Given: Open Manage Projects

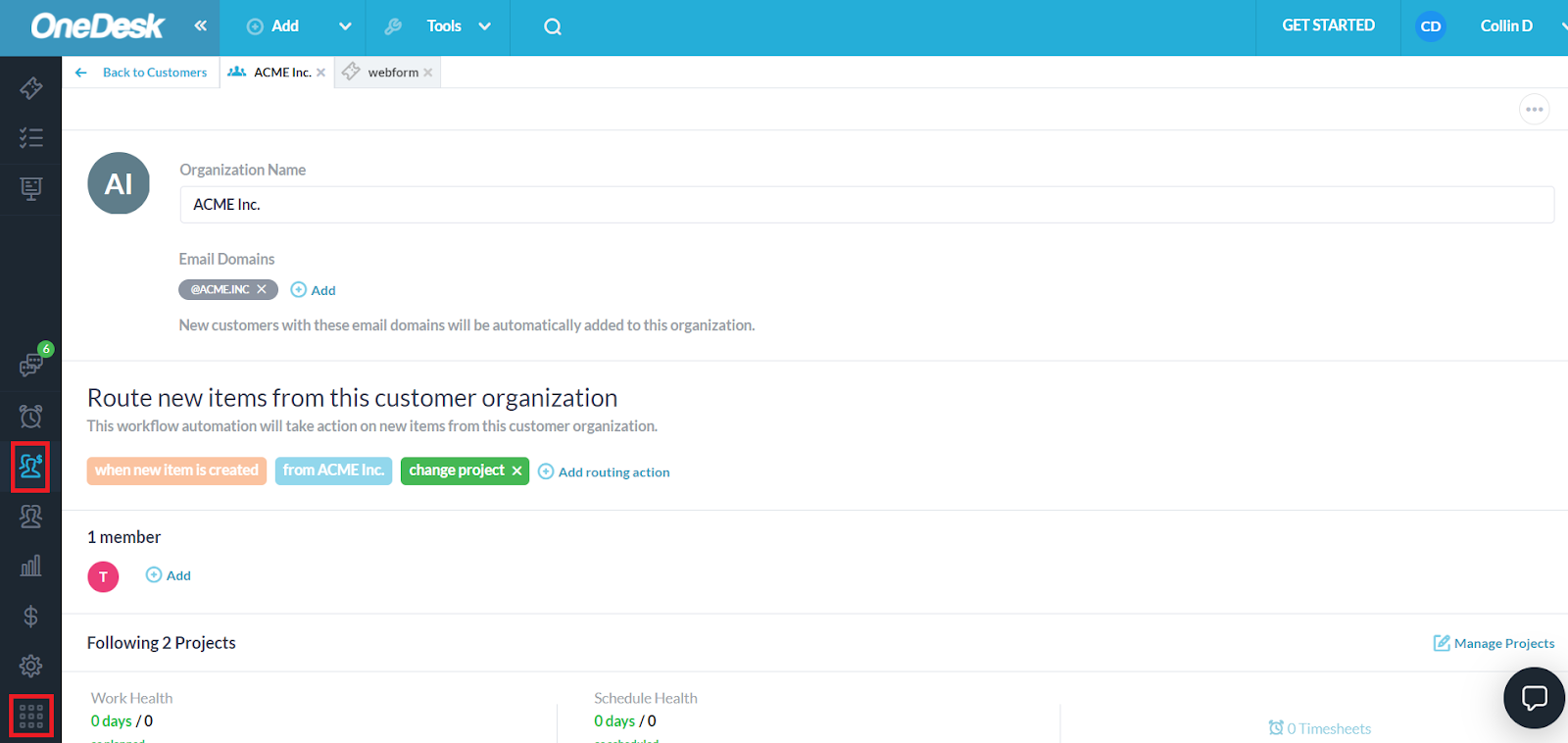Looking at the screenshot, I should click(x=1494, y=643).
